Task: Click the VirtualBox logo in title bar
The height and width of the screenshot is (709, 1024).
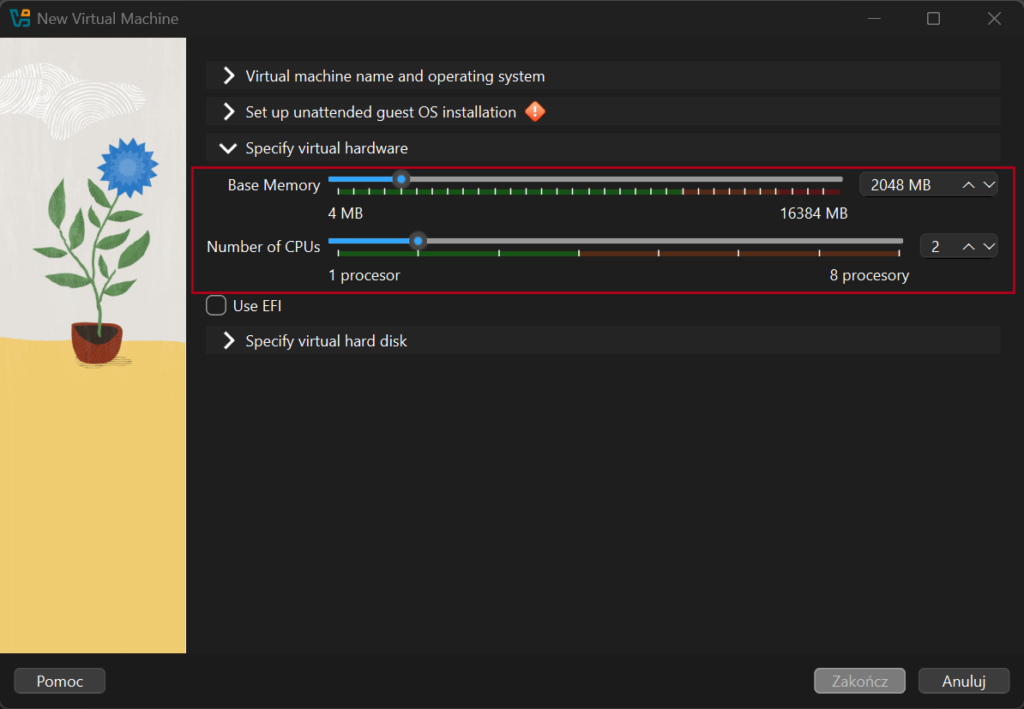Action: (x=19, y=18)
